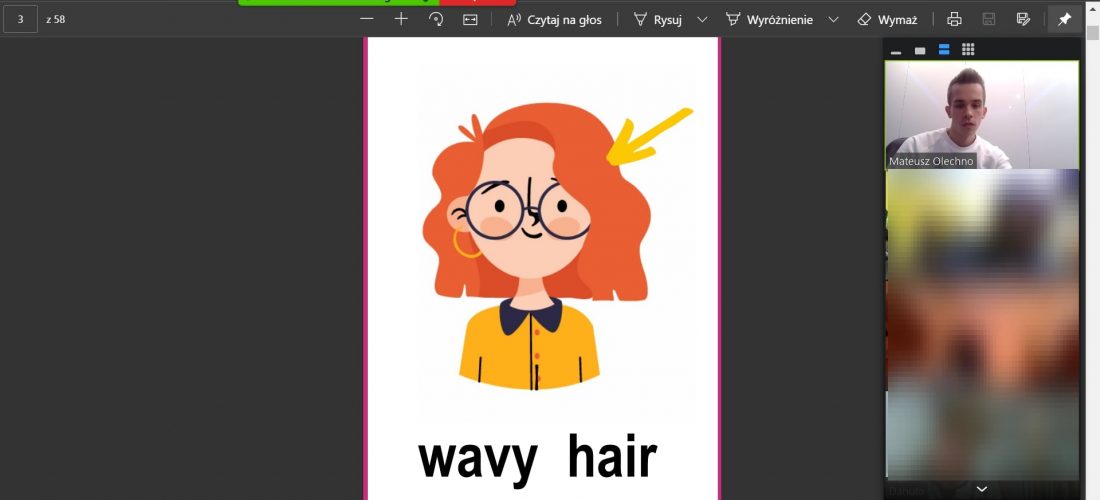Viewport: 1100px width, 500px height.
Task: Toggle the pin toolbar icon
Action: pyautogui.click(x=1064, y=20)
